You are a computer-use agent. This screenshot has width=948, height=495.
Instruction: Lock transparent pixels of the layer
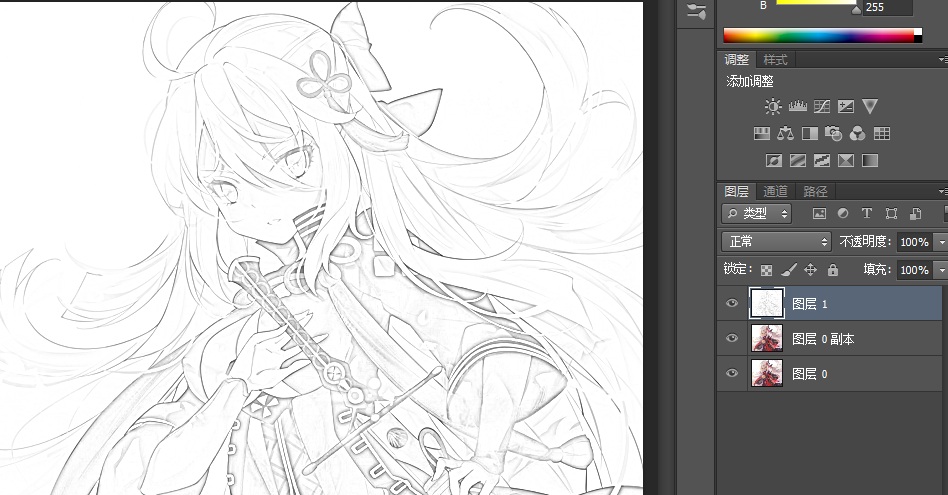pyautogui.click(x=766, y=270)
